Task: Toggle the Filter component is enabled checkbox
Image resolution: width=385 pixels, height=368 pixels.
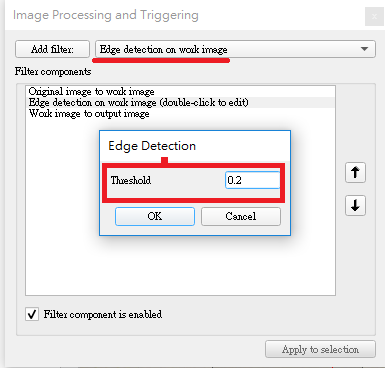Action: click(32, 314)
